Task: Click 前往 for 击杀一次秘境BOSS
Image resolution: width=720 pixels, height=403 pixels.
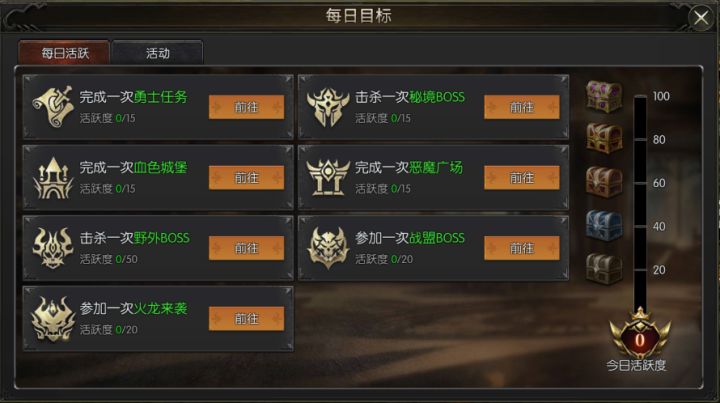Action: (522, 107)
